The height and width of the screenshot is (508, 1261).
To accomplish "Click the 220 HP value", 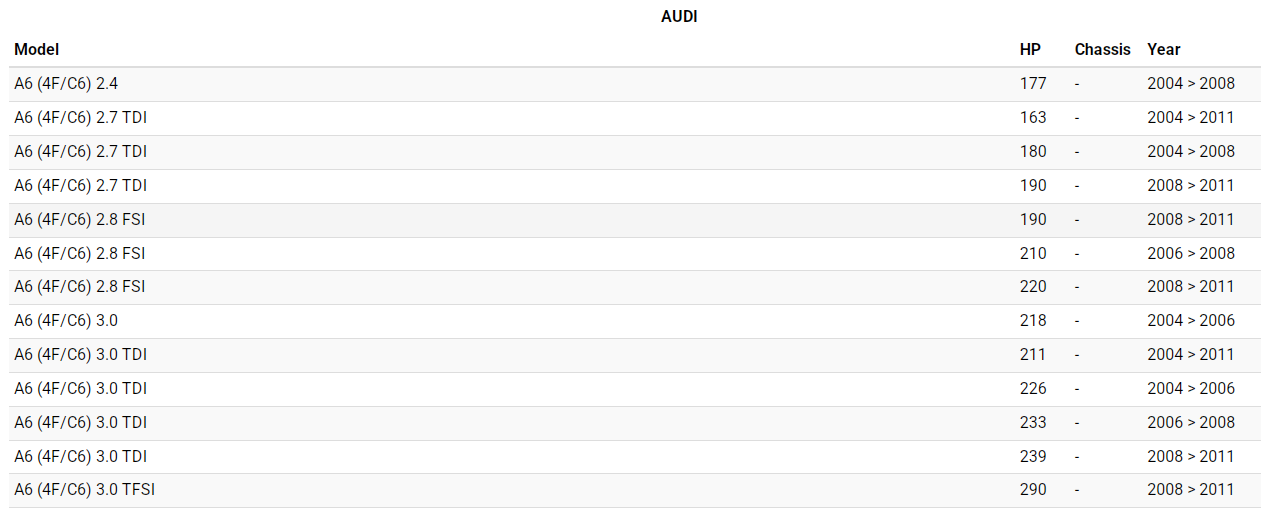I will 1033,287.
